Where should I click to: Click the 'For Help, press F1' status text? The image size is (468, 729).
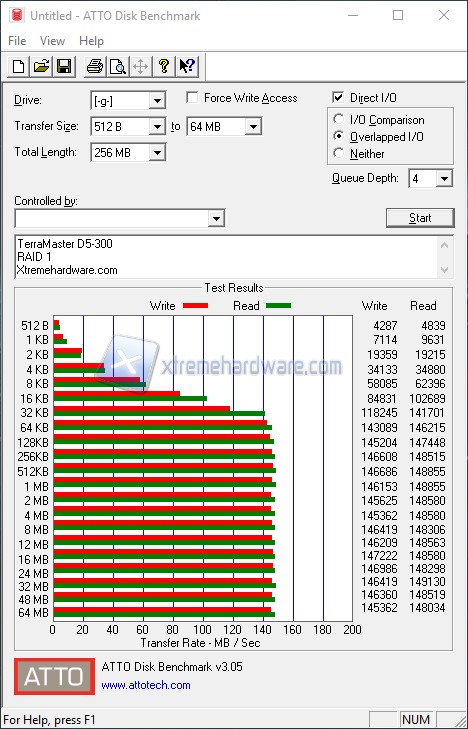49,720
